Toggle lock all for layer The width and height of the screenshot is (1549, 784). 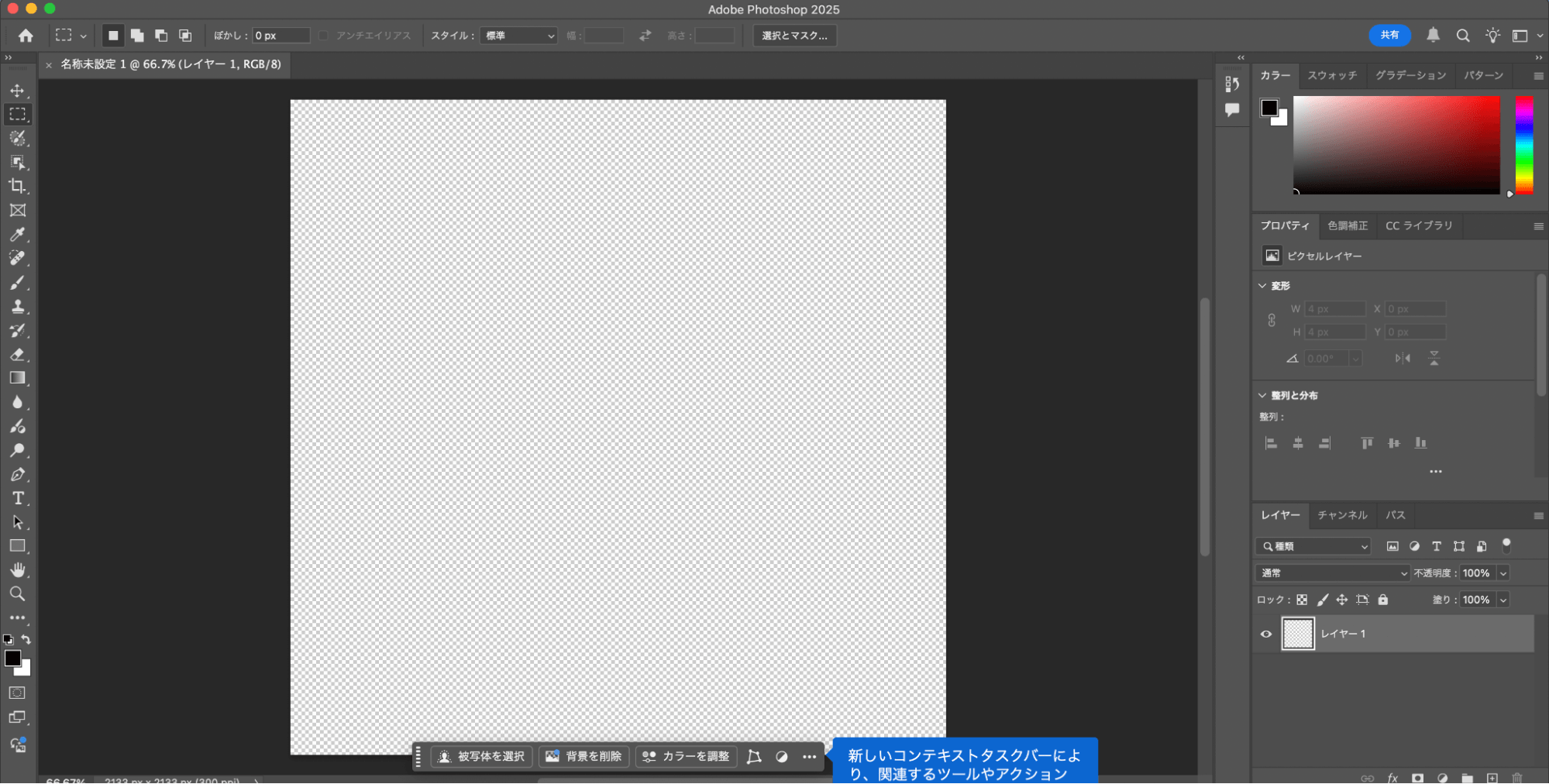pyautogui.click(x=1383, y=600)
